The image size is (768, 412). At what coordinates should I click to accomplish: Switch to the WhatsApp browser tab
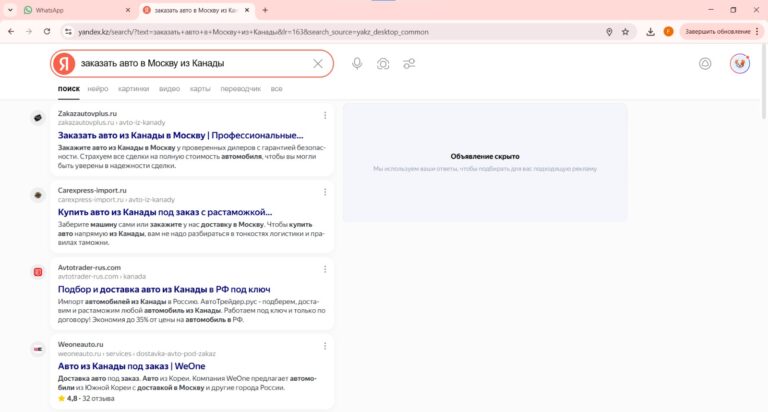[x=70, y=9]
